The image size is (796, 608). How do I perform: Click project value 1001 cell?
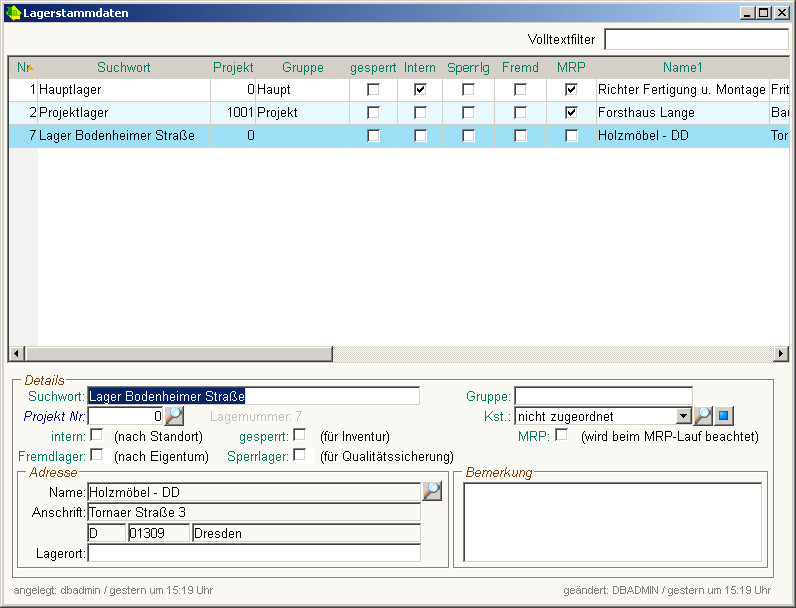[233, 112]
